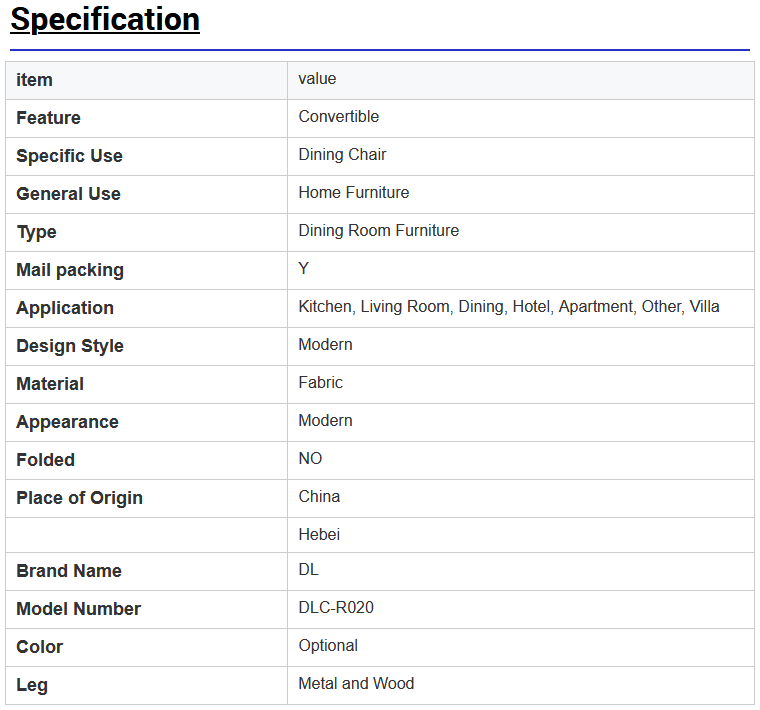Click the General Use label

coord(68,194)
